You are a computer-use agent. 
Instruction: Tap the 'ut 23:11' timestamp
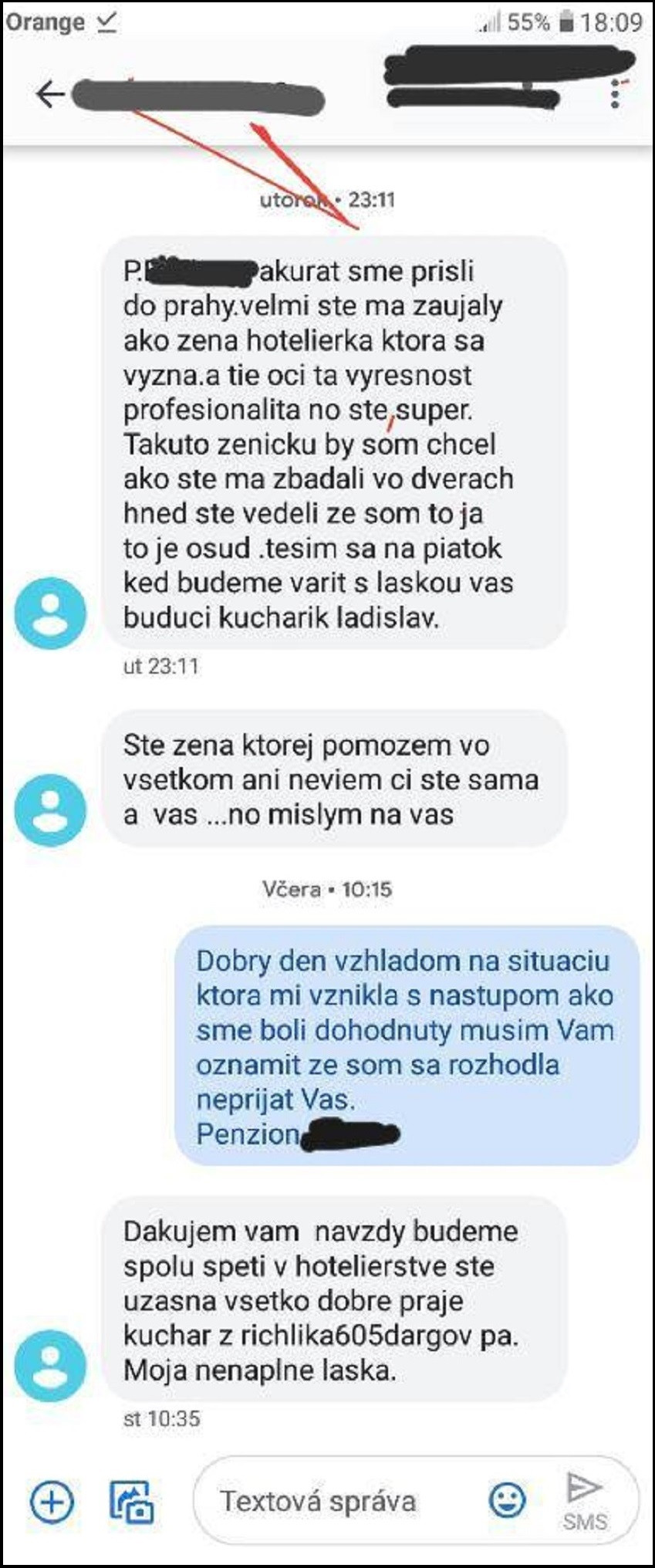click(160, 666)
